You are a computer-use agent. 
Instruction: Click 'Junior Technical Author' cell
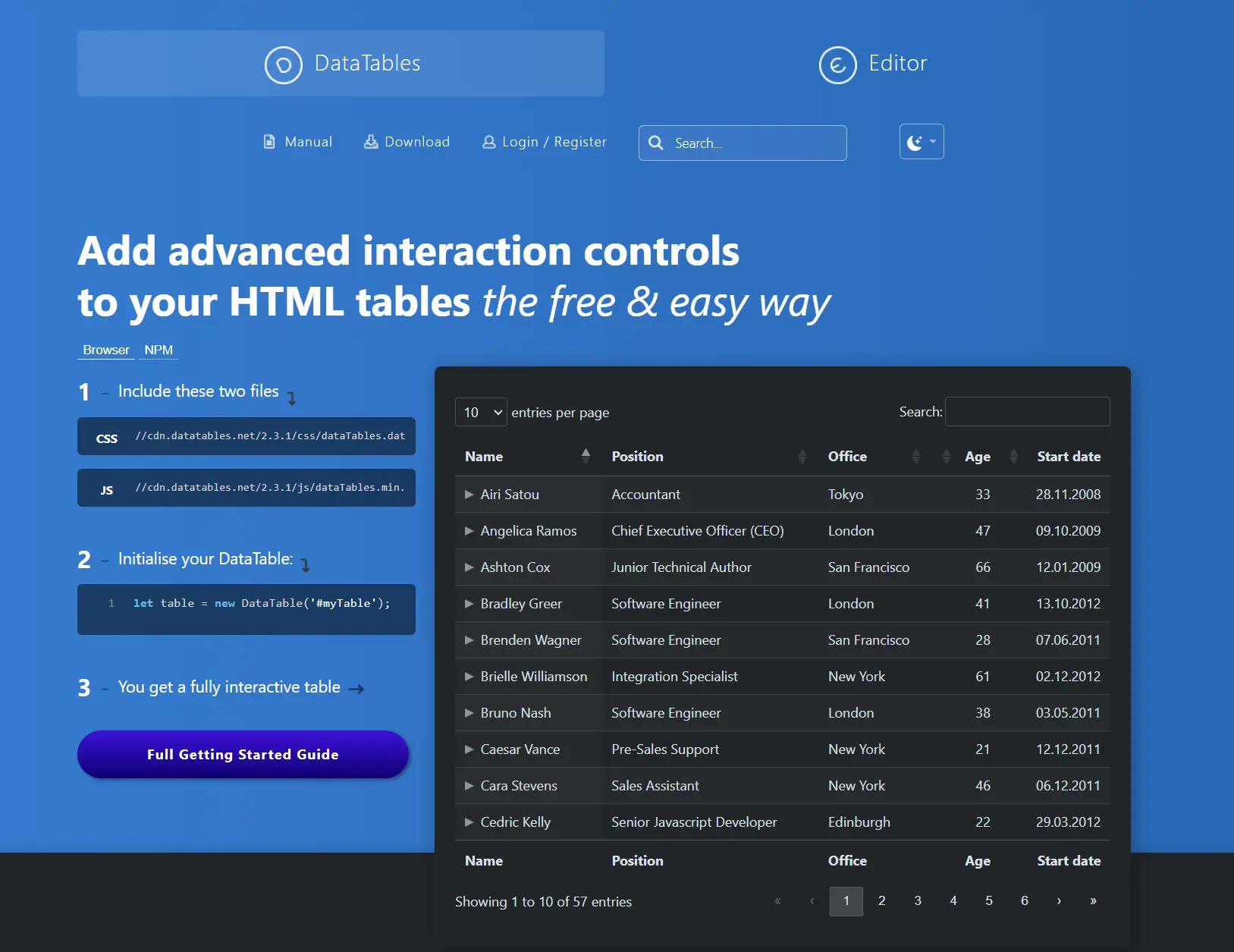click(681, 567)
